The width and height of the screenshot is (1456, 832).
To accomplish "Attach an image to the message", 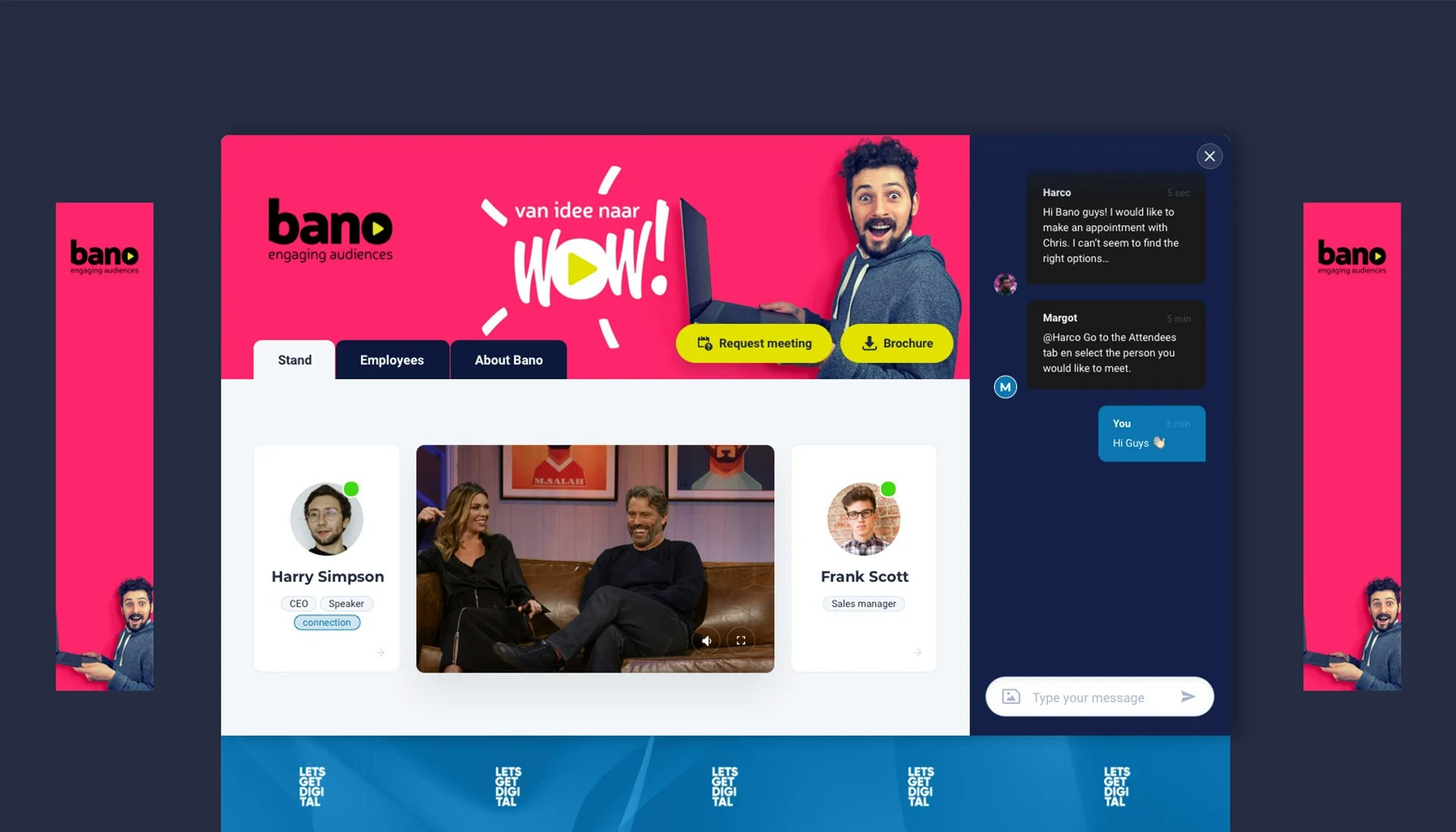I will [x=1011, y=696].
